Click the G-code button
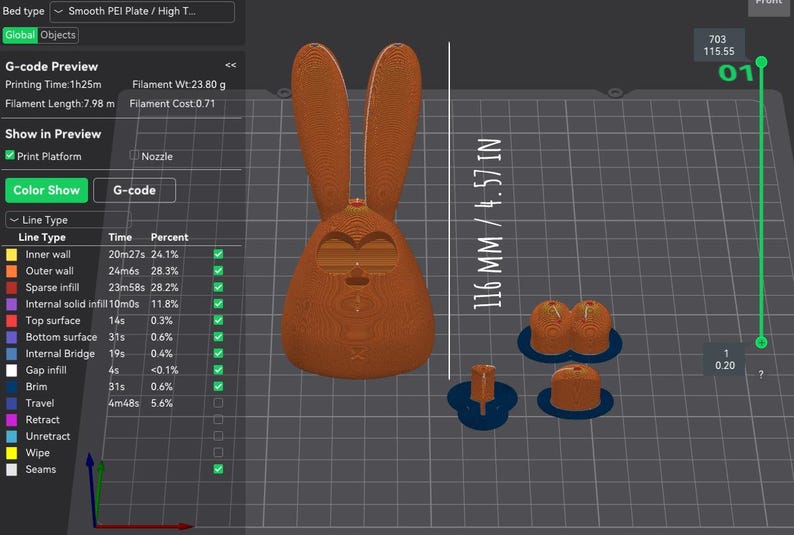 coord(134,190)
